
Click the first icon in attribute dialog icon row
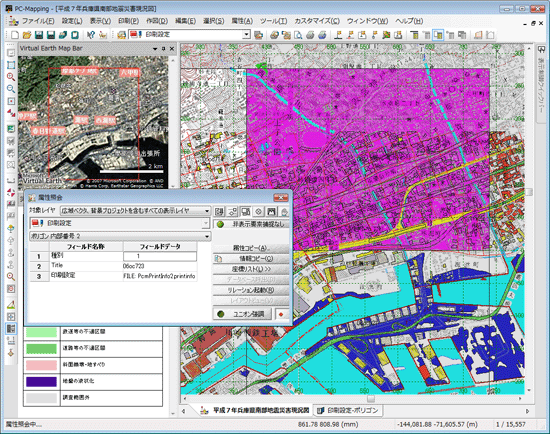[x=219, y=211]
